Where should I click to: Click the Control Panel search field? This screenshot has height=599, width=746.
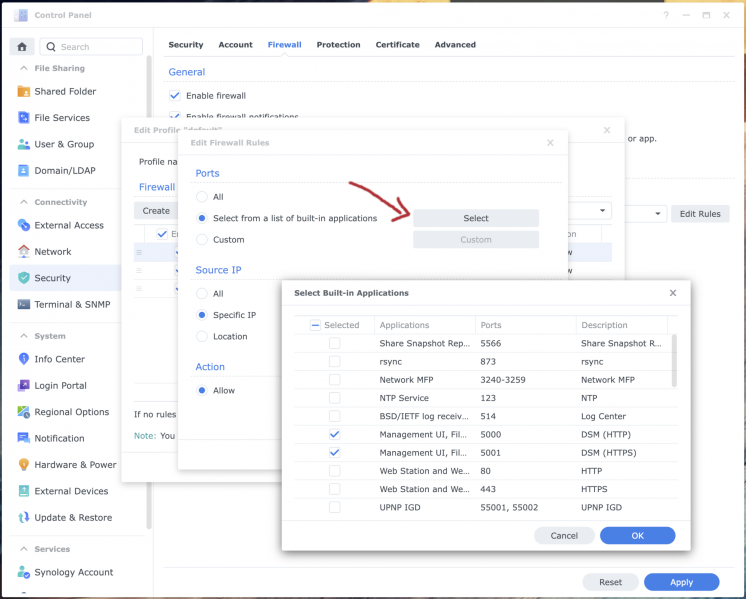(91, 47)
